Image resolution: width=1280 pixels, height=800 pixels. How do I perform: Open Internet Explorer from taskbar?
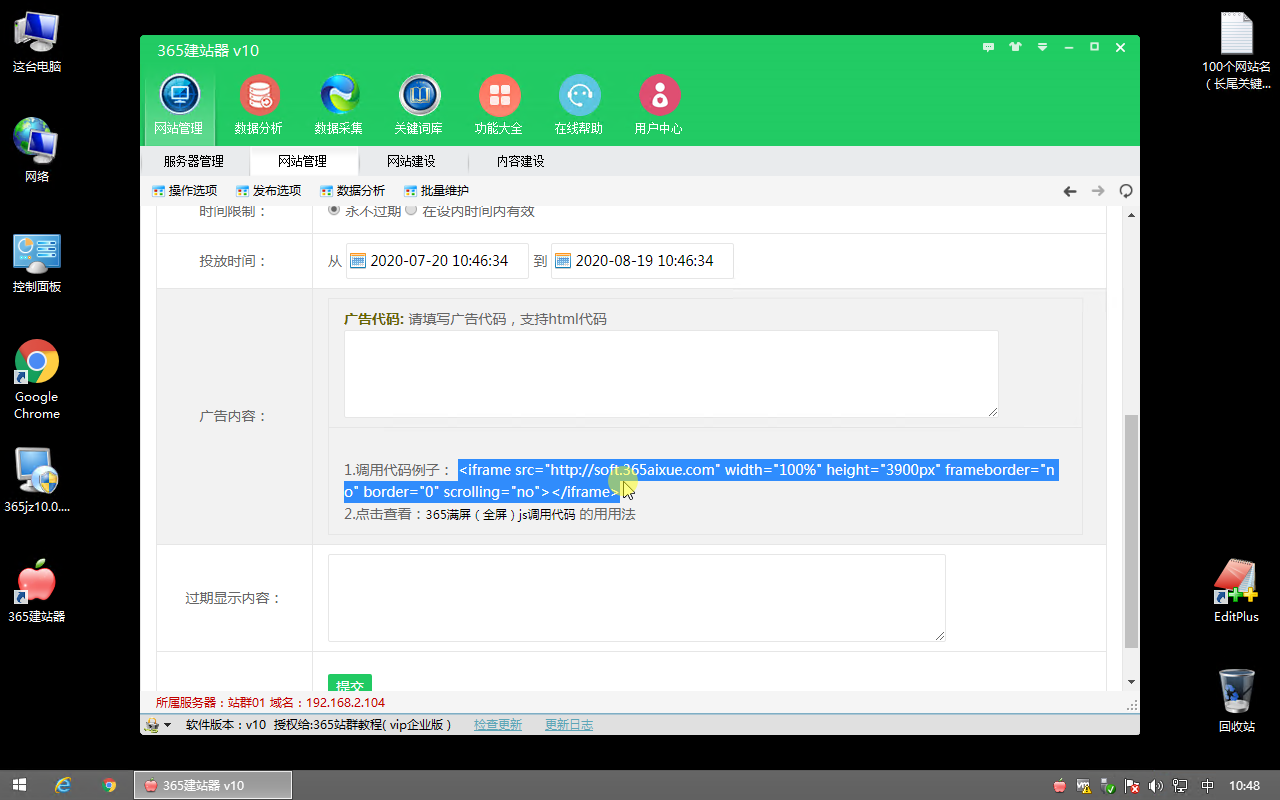(x=64, y=785)
